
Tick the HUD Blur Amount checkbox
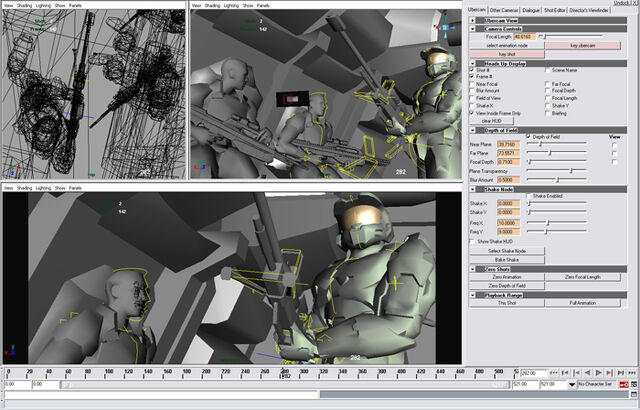(x=472, y=91)
